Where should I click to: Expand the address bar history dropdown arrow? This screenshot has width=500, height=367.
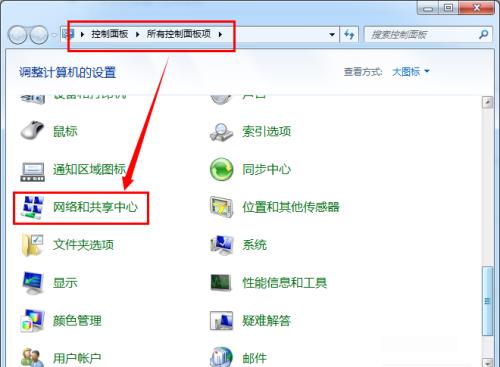pos(332,34)
